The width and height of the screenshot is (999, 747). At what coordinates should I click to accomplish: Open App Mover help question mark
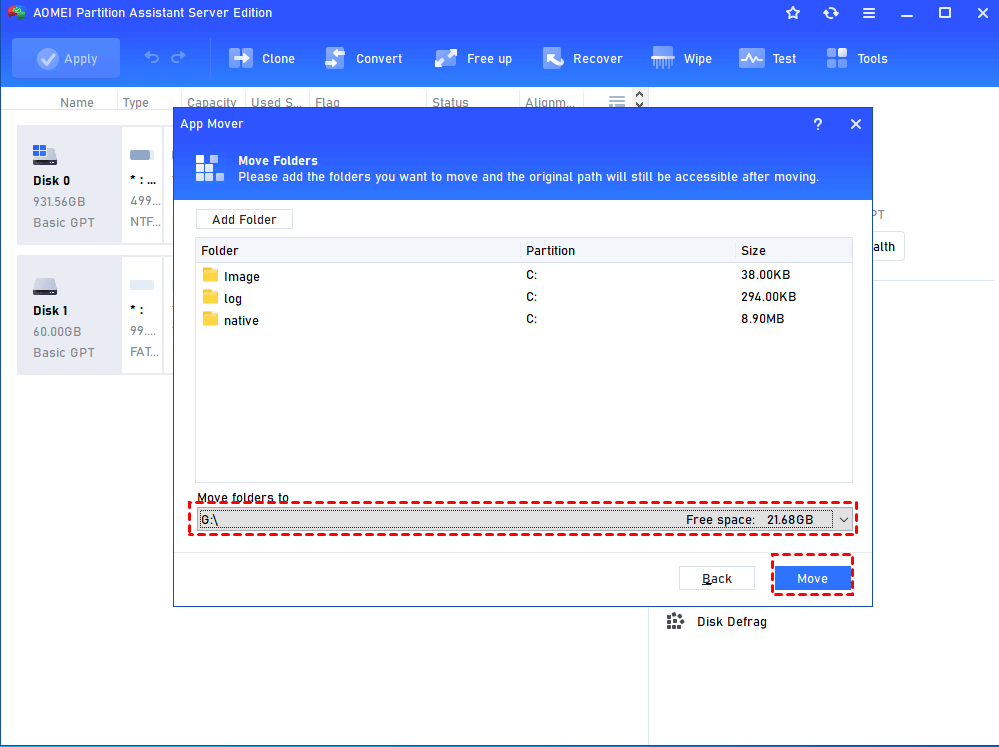click(x=817, y=124)
